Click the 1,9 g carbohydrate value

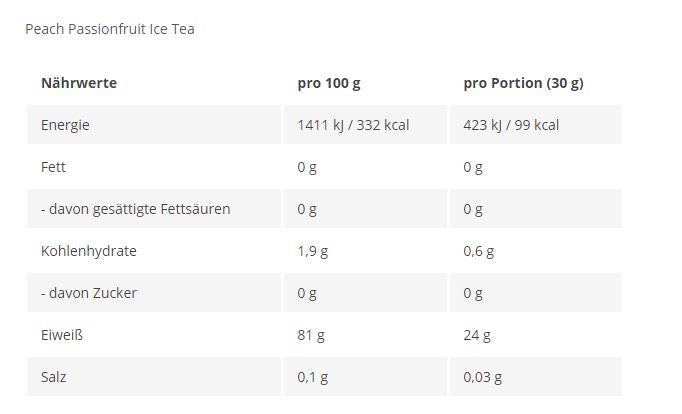click(312, 251)
